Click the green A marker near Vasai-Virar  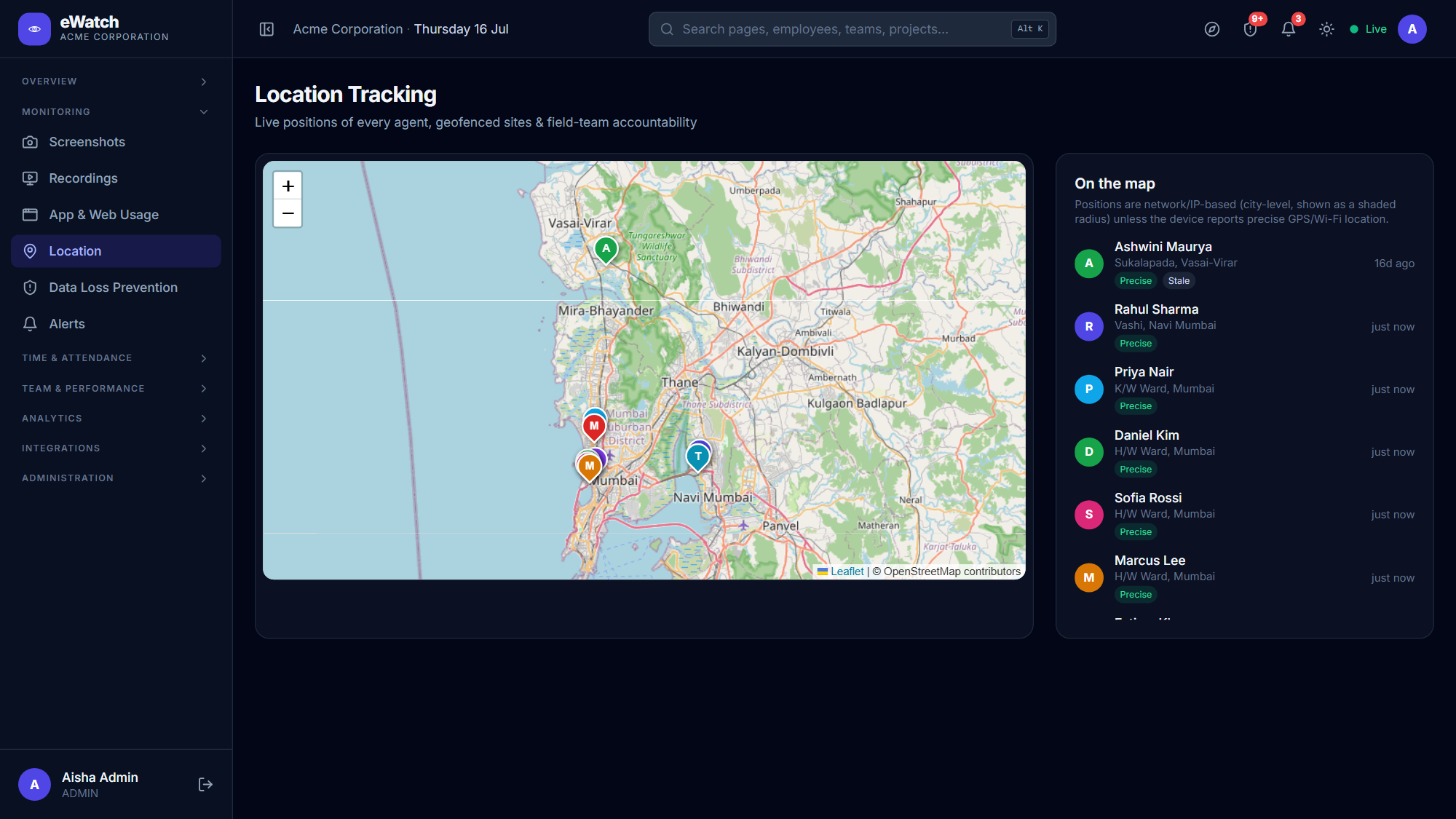[606, 250]
